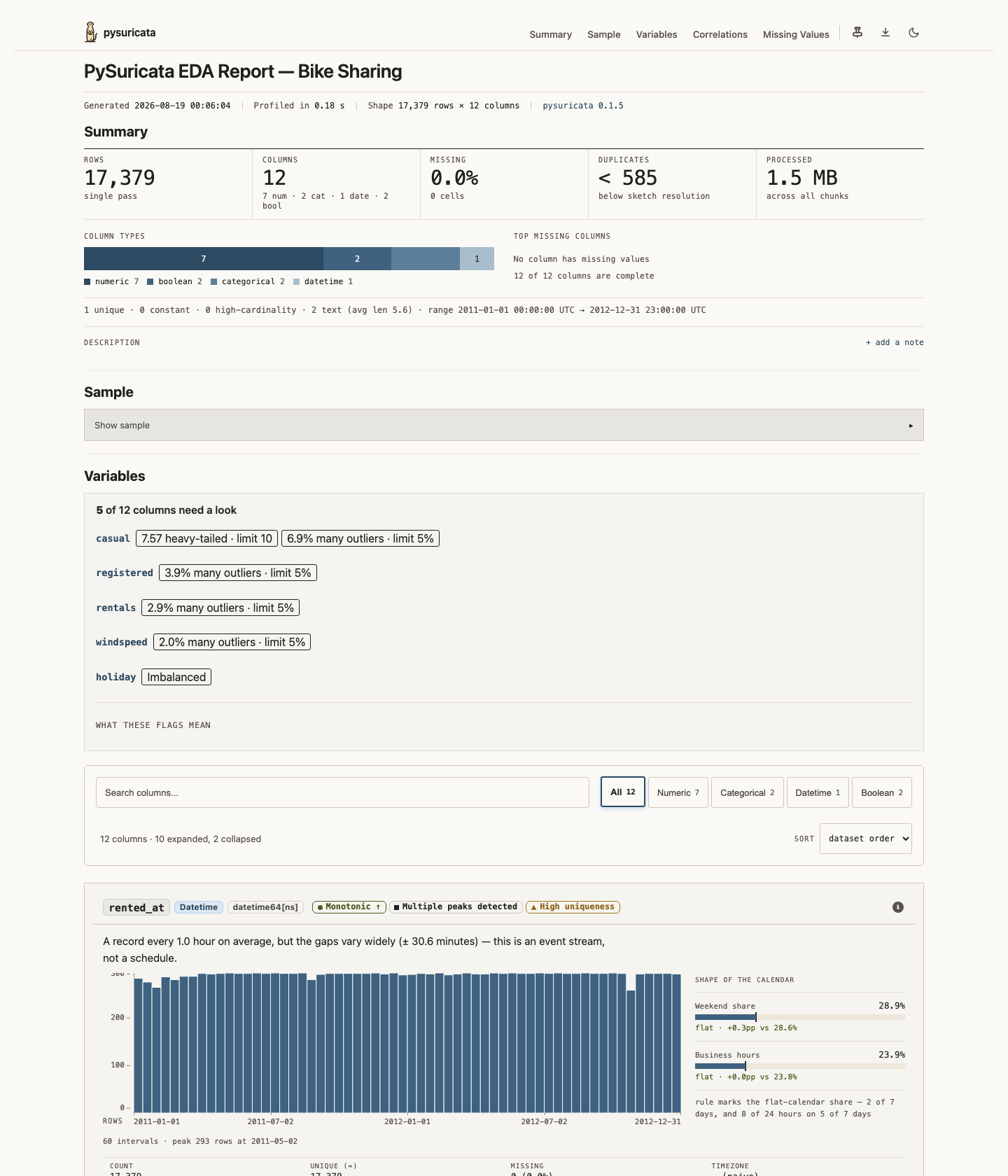Filter by Numeric 7 columns
Screen dimensions: 1008x1176
(x=678, y=792)
